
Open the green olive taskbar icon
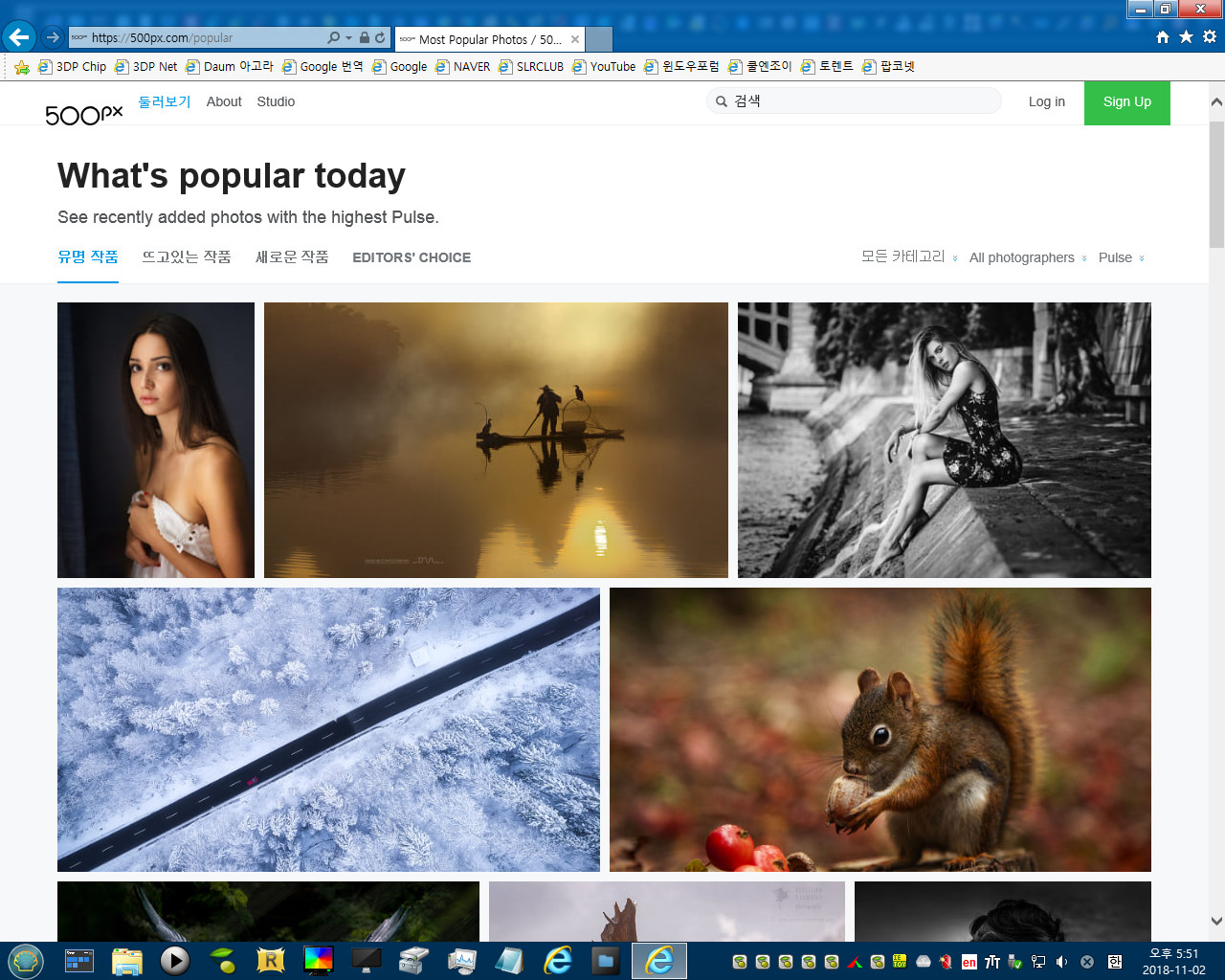222,960
